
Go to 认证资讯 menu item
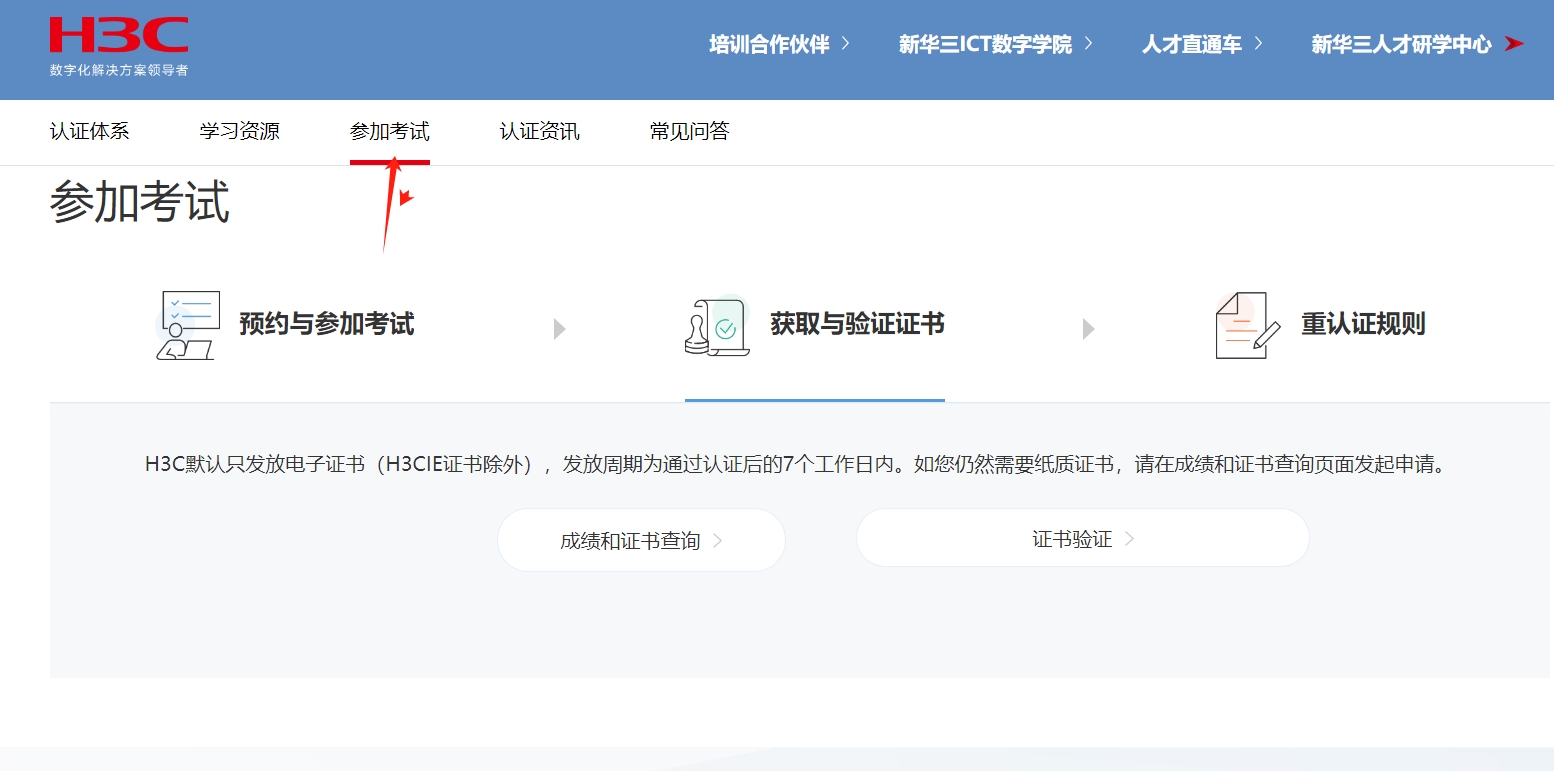click(x=540, y=131)
